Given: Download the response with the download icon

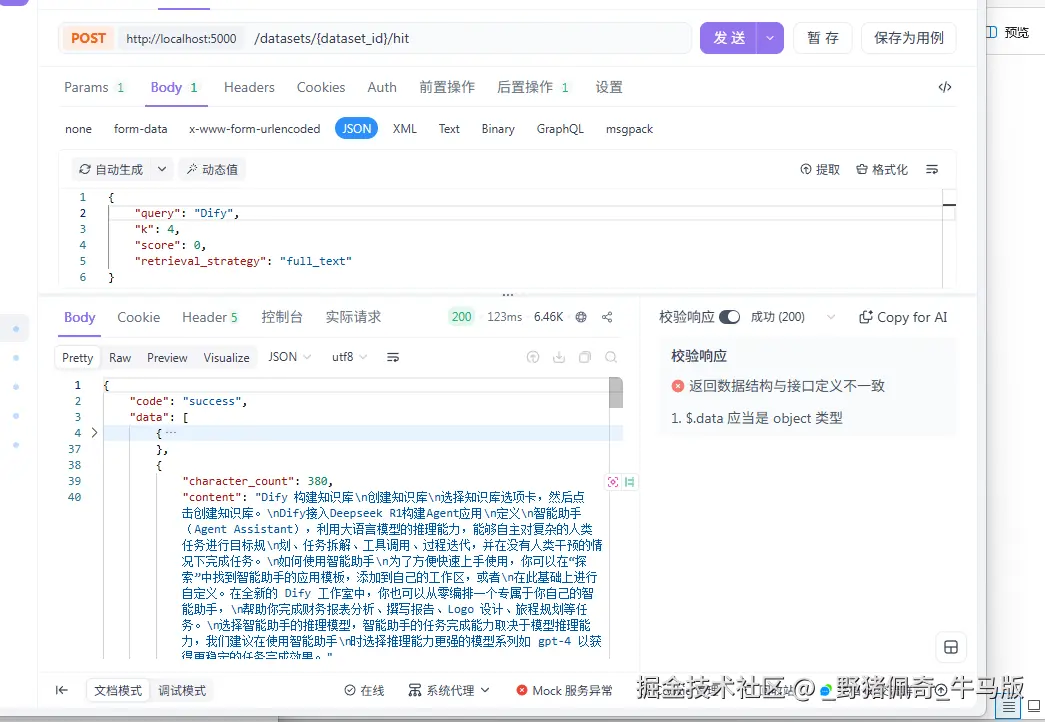Looking at the screenshot, I should point(560,357).
